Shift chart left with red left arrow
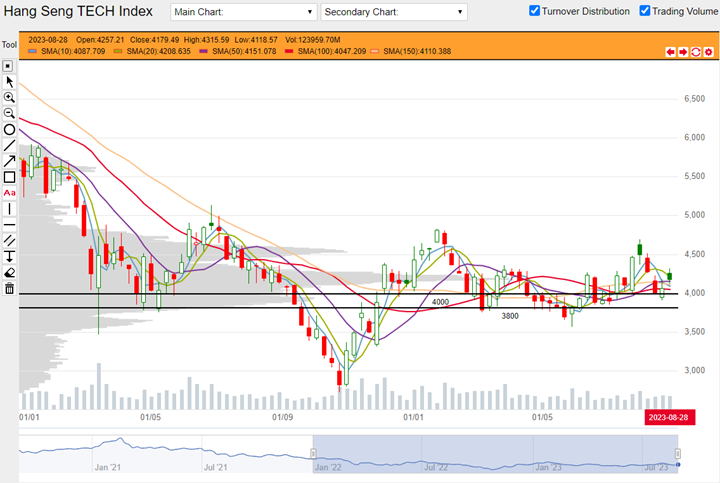720x483 pixels. pyautogui.click(x=670, y=52)
